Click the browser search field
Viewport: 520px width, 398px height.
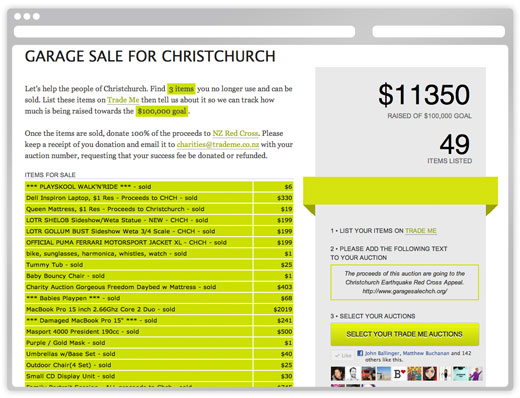439,32
